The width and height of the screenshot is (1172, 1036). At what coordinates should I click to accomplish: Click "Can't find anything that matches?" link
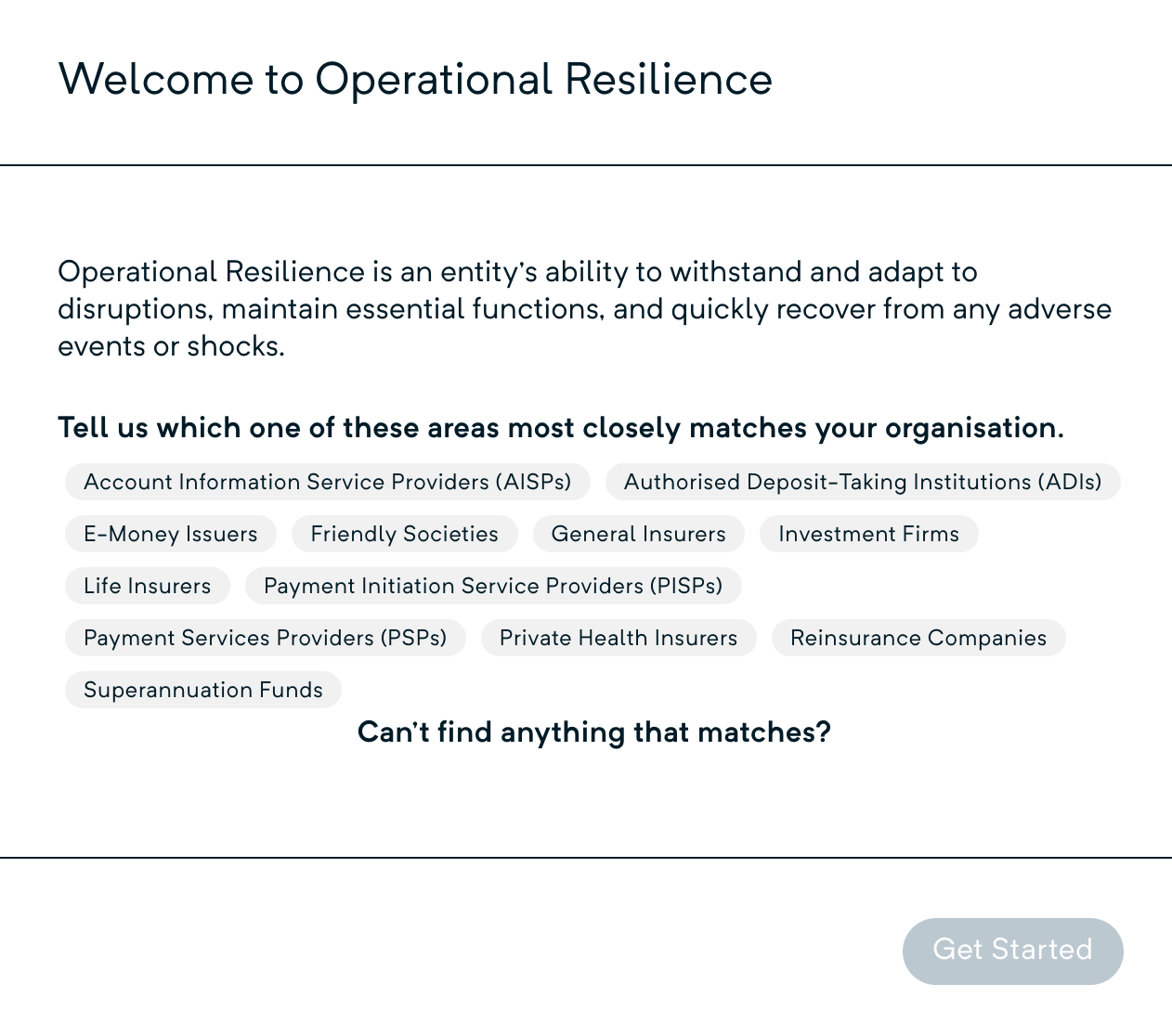tap(593, 732)
